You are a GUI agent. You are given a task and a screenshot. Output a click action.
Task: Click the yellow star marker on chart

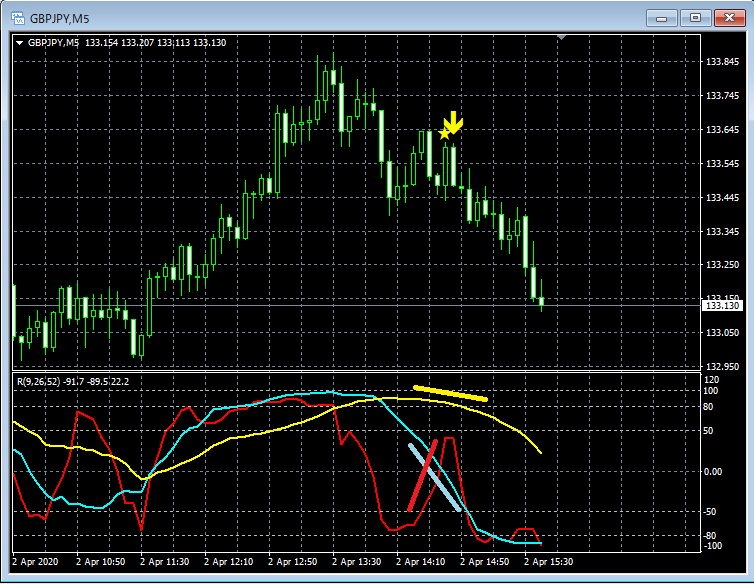pos(444,134)
